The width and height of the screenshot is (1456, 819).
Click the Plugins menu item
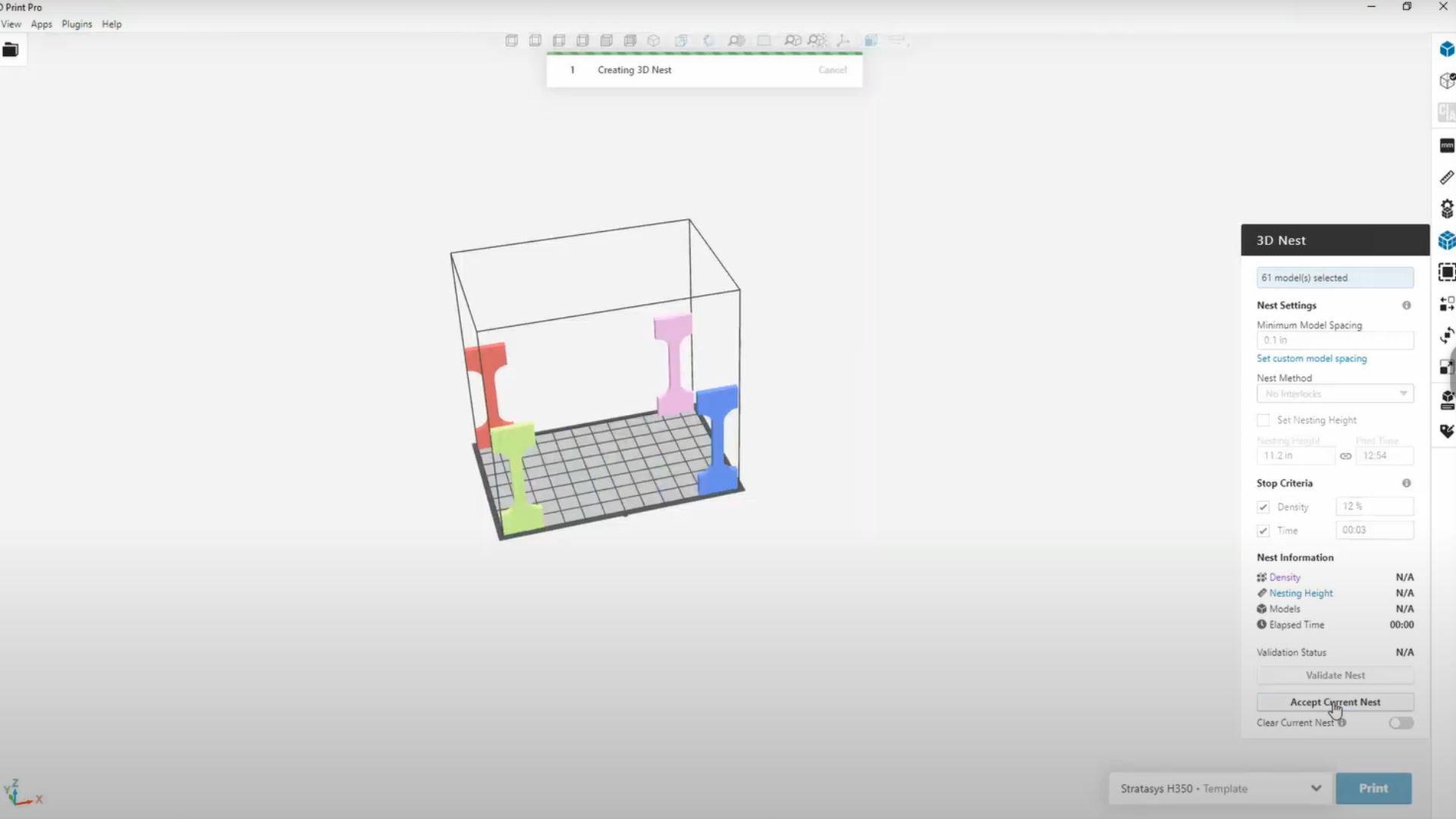tap(77, 23)
